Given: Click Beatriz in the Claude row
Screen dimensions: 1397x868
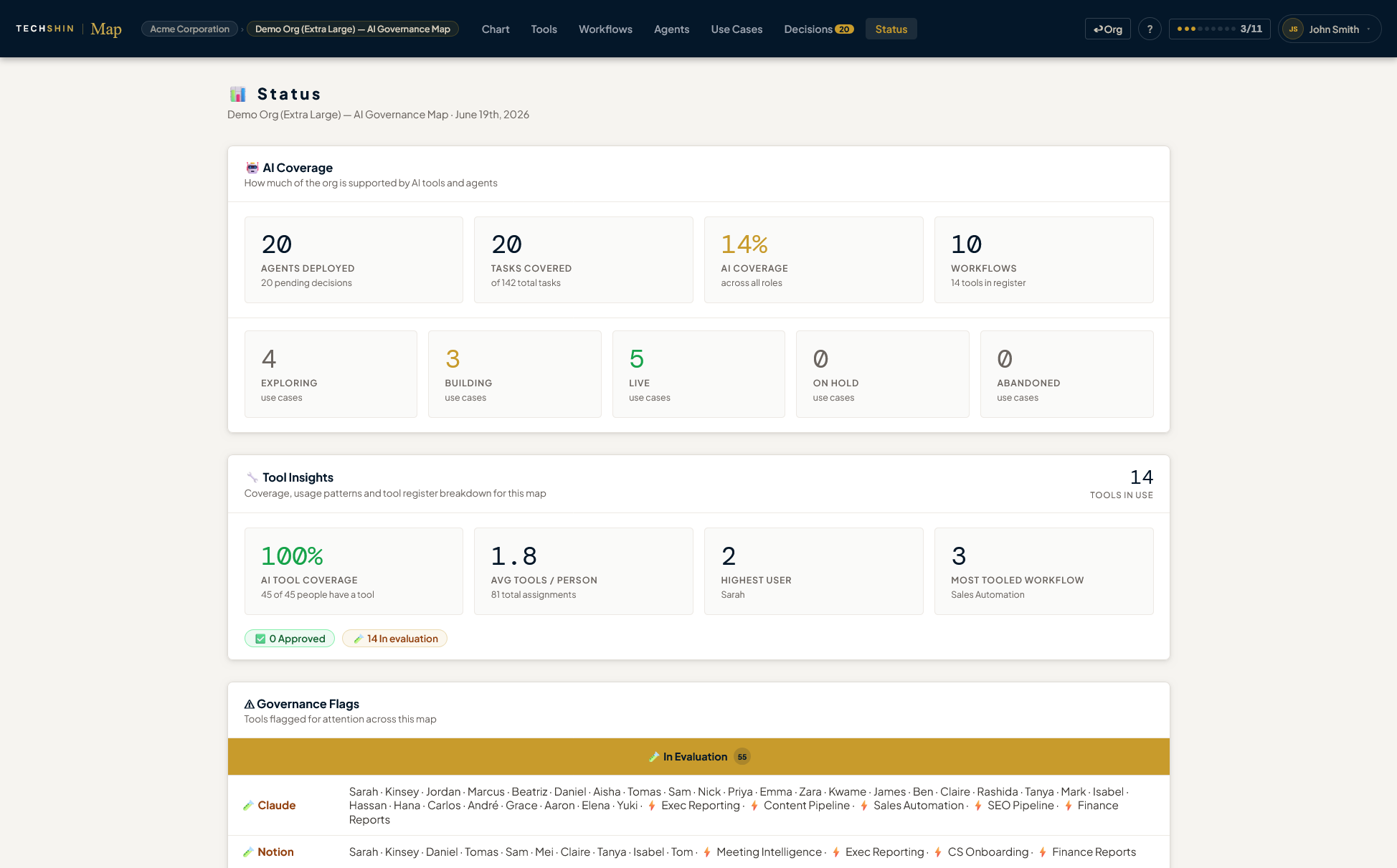Looking at the screenshot, I should pos(529,792).
